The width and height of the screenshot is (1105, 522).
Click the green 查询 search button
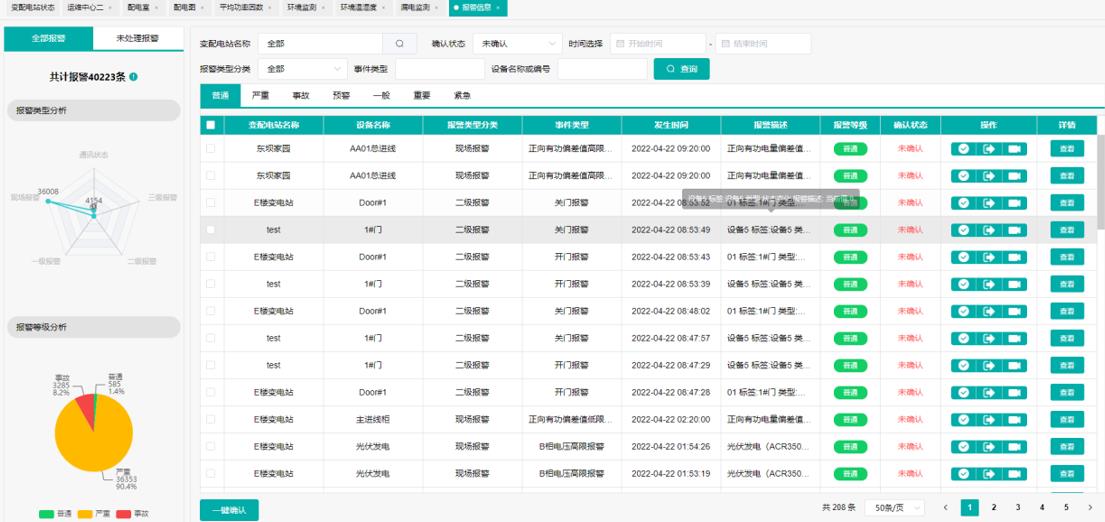coord(682,69)
